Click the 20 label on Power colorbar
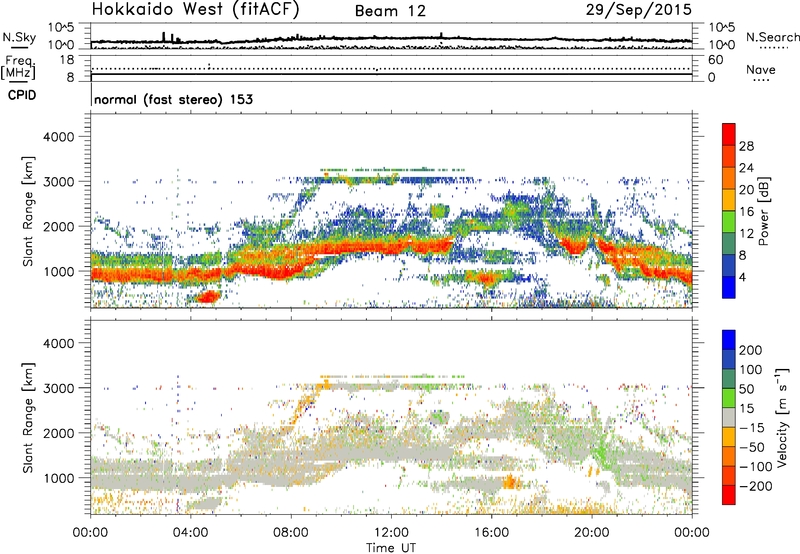 [x=746, y=190]
